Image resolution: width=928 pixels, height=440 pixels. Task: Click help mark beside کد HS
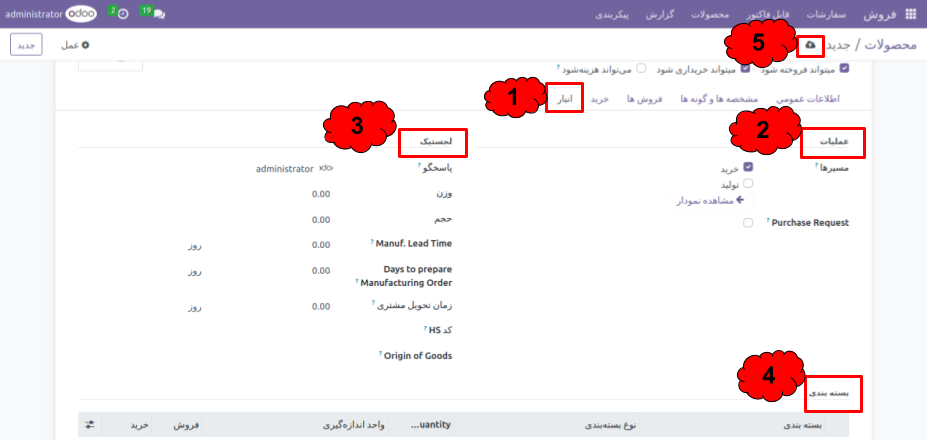[426, 327]
